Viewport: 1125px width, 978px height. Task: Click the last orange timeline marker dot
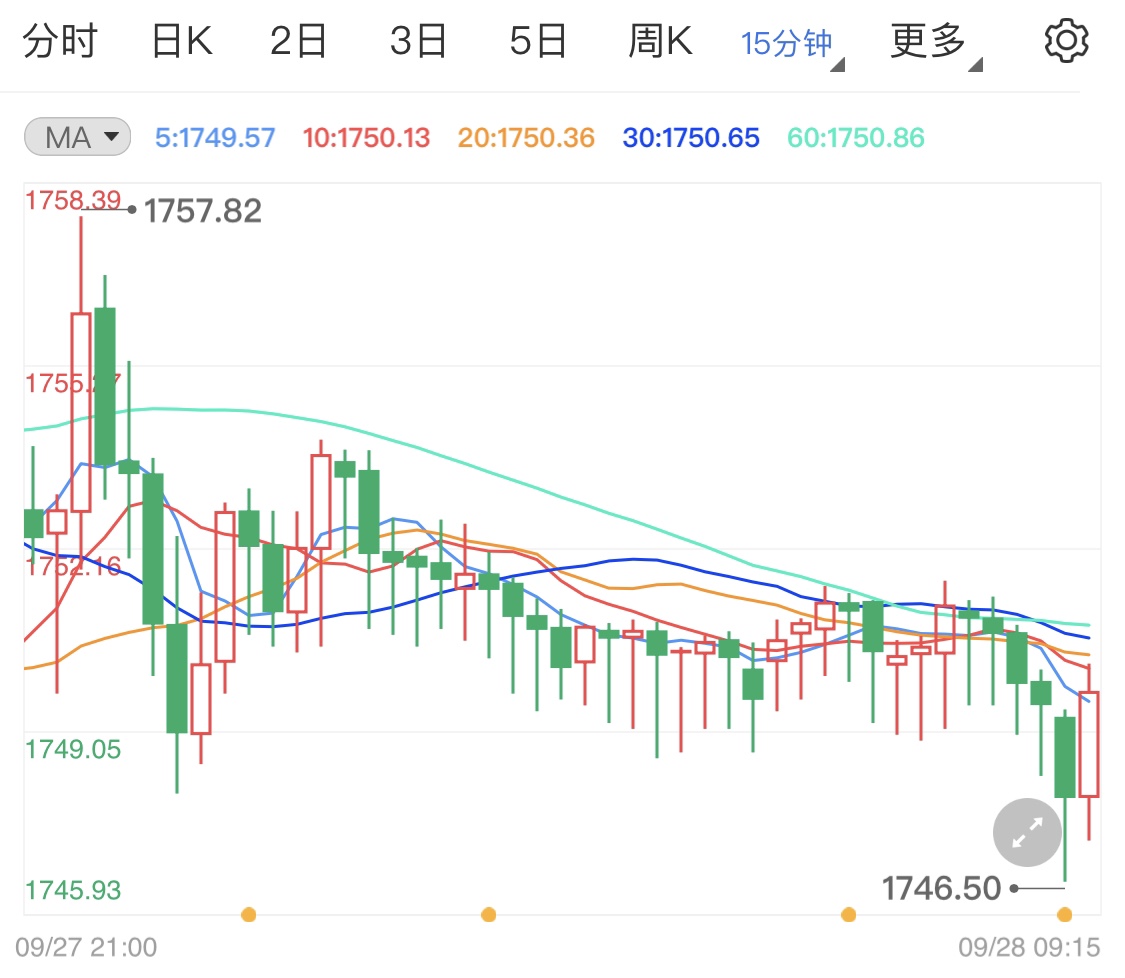[1065, 914]
